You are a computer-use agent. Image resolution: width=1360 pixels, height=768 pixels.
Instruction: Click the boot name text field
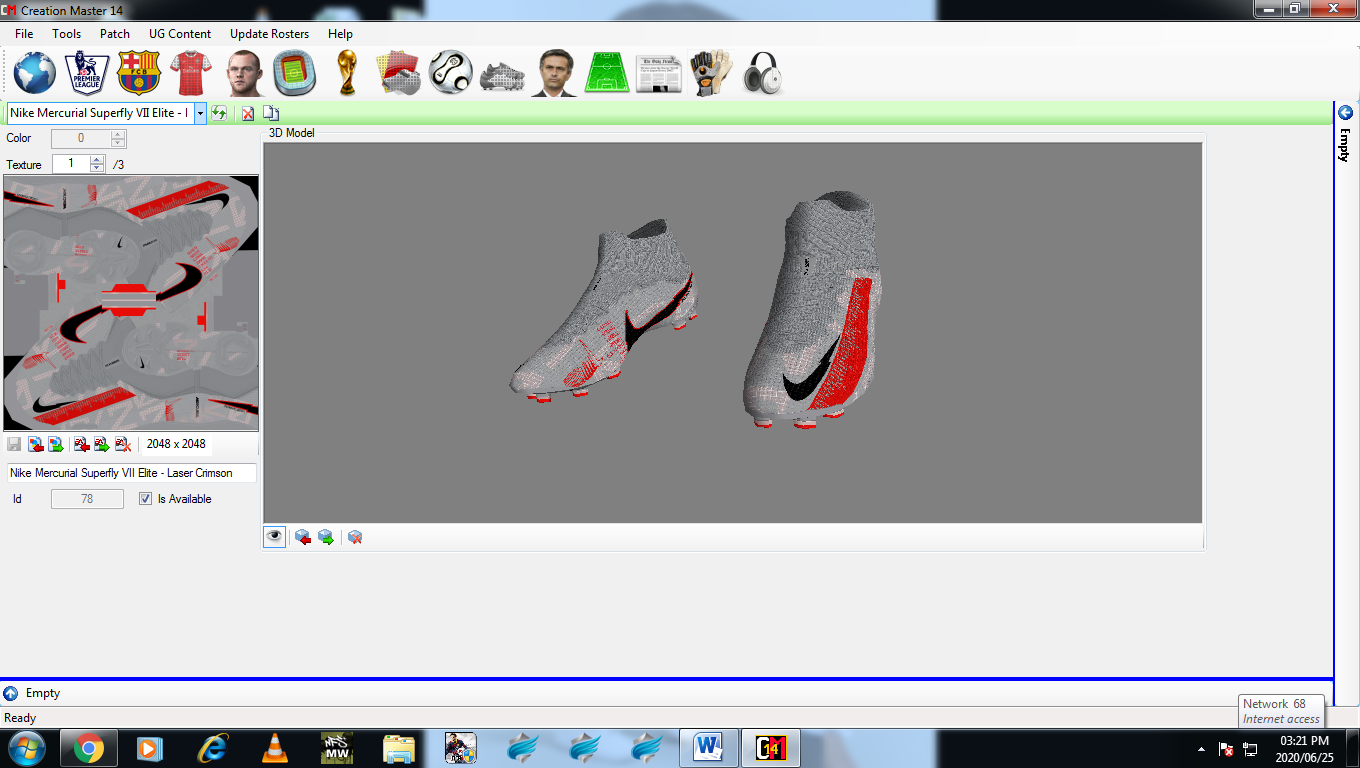point(131,473)
